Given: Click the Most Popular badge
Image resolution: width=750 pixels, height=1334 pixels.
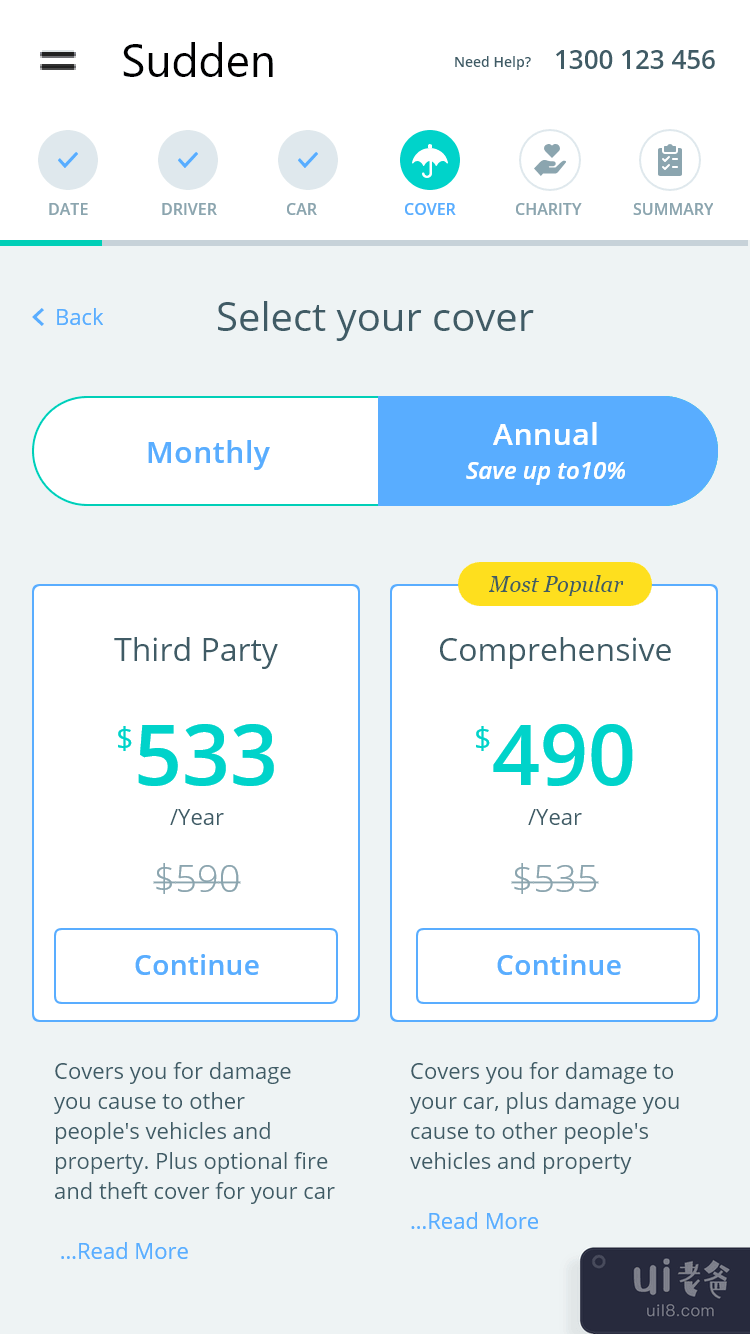Looking at the screenshot, I should tap(555, 585).
